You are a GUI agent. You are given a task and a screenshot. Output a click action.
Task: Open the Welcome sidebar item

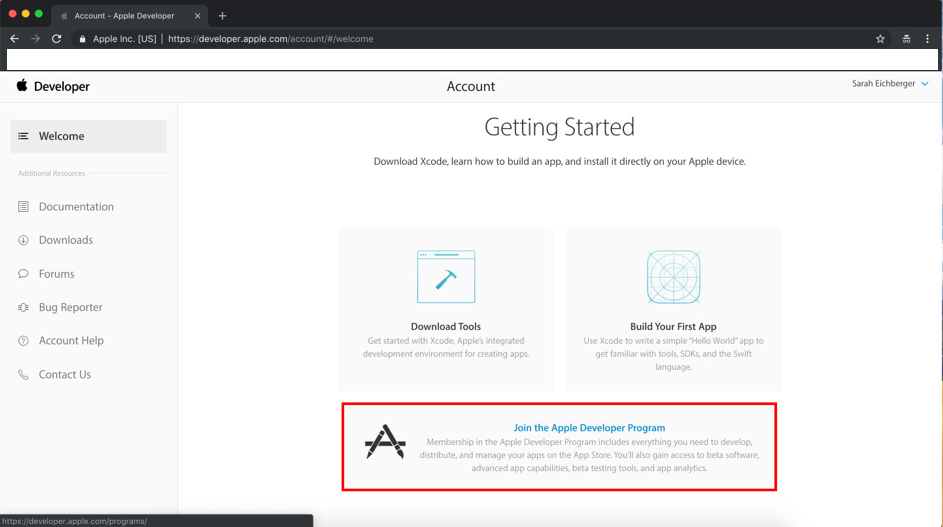click(88, 136)
